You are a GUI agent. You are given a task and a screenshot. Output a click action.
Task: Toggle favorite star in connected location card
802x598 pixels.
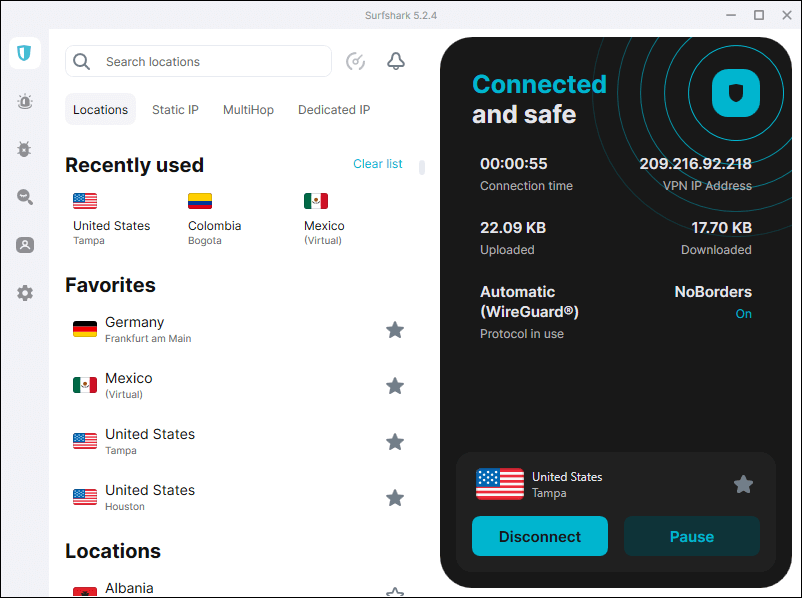click(743, 484)
